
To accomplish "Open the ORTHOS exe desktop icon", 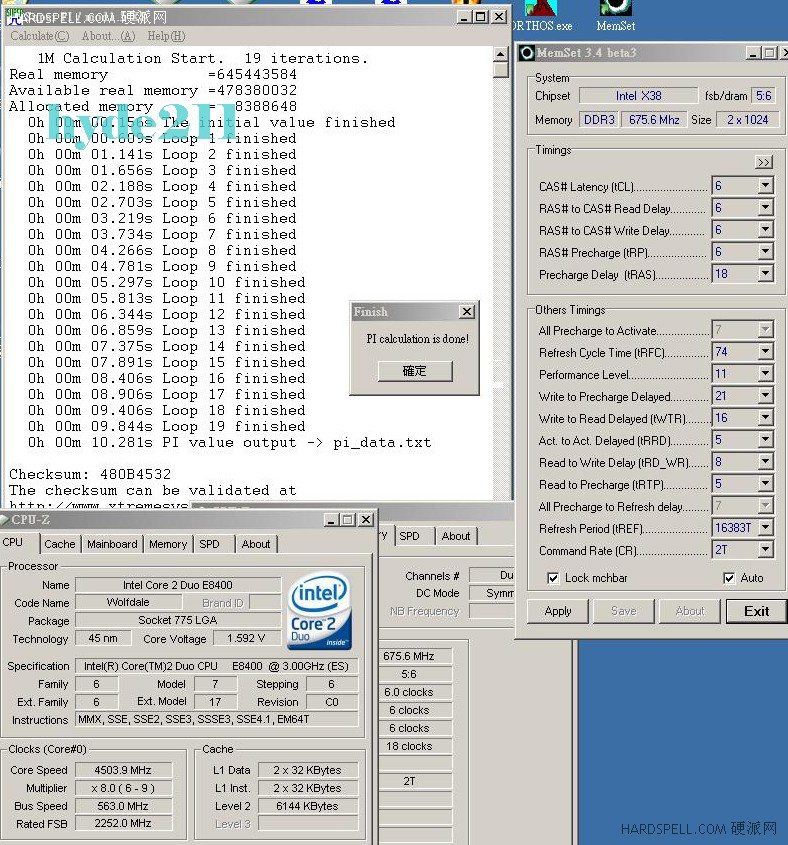I will click(541, 10).
